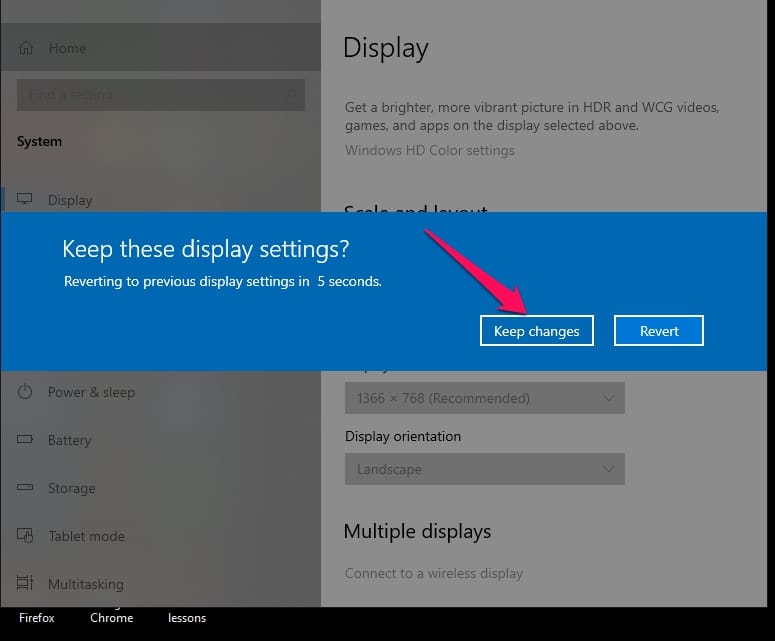The image size is (775, 641).
Task: Click the Display monitor icon
Action: click(x=25, y=199)
